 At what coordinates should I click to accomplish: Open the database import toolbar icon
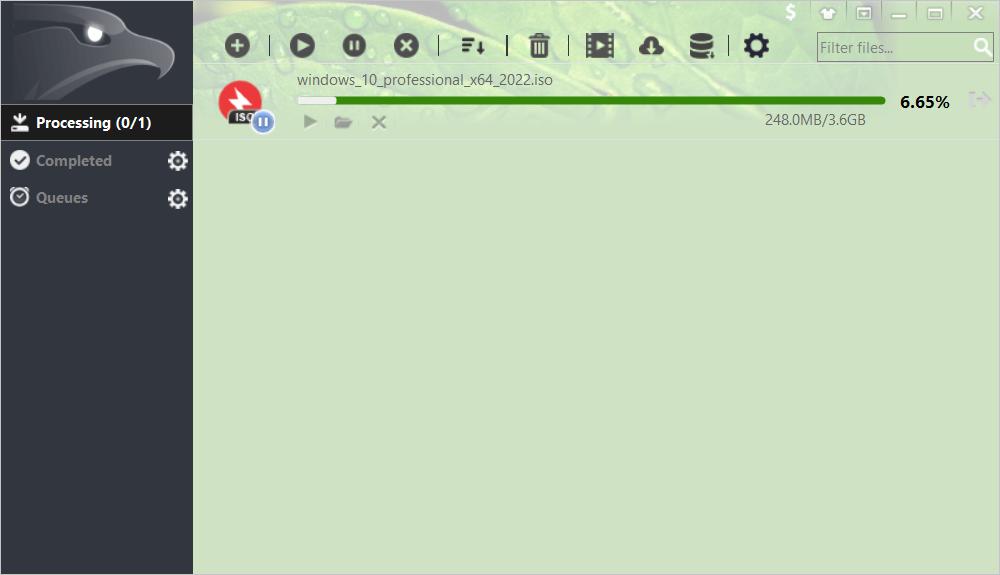coord(702,46)
